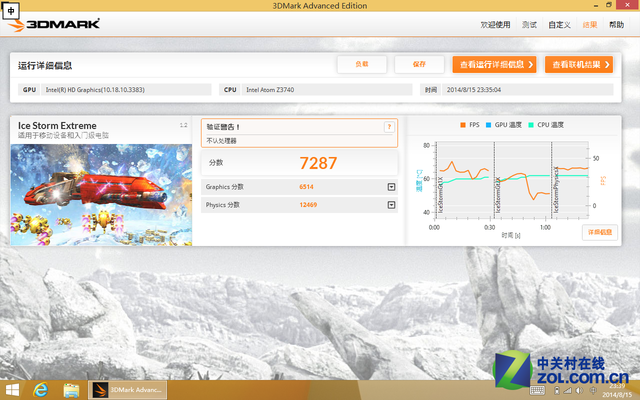Click the GPU 温度 blue legend swatch
640x400 pixels.
(x=488, y=125)
